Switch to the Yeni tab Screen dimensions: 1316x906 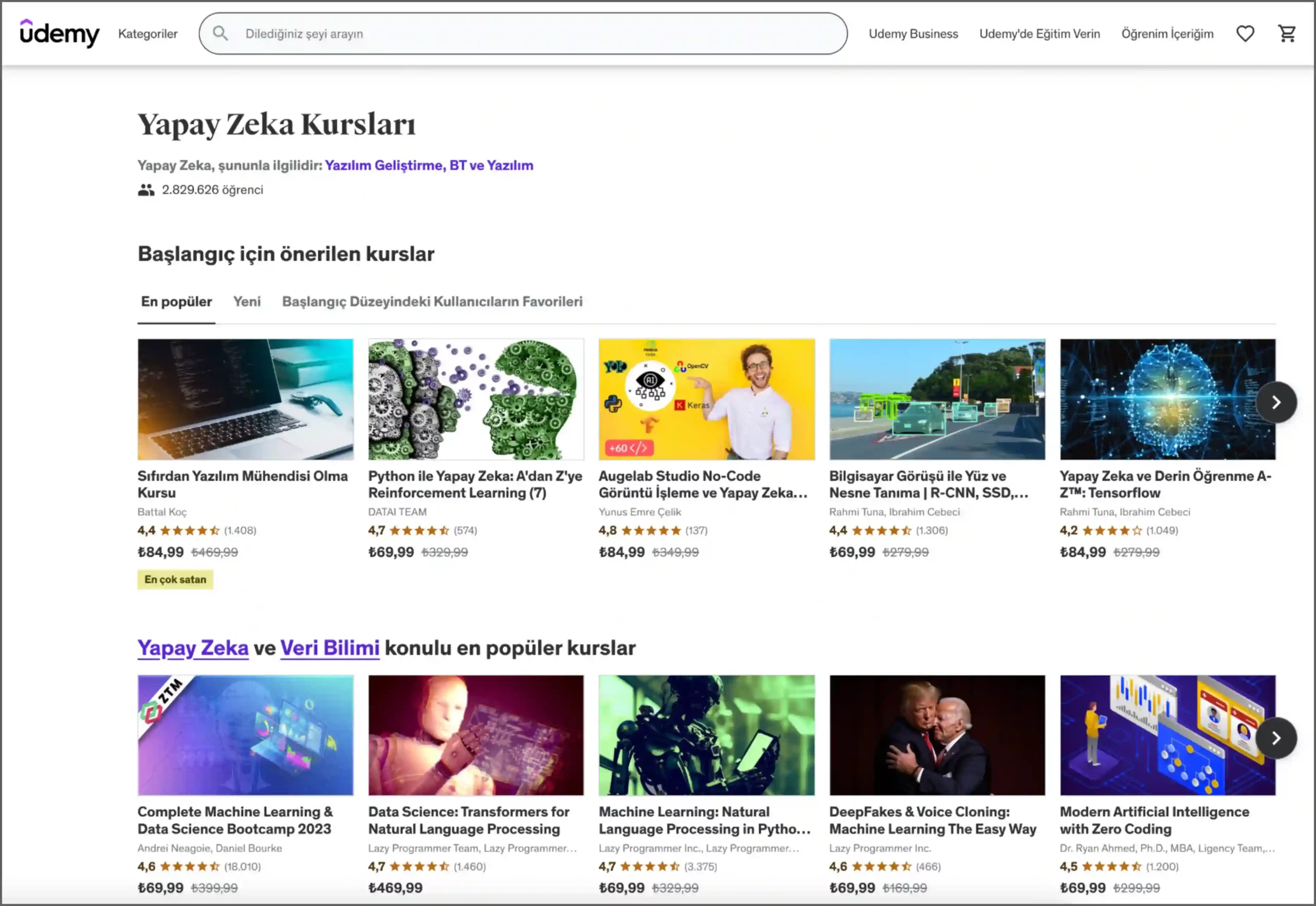[247, 302]
